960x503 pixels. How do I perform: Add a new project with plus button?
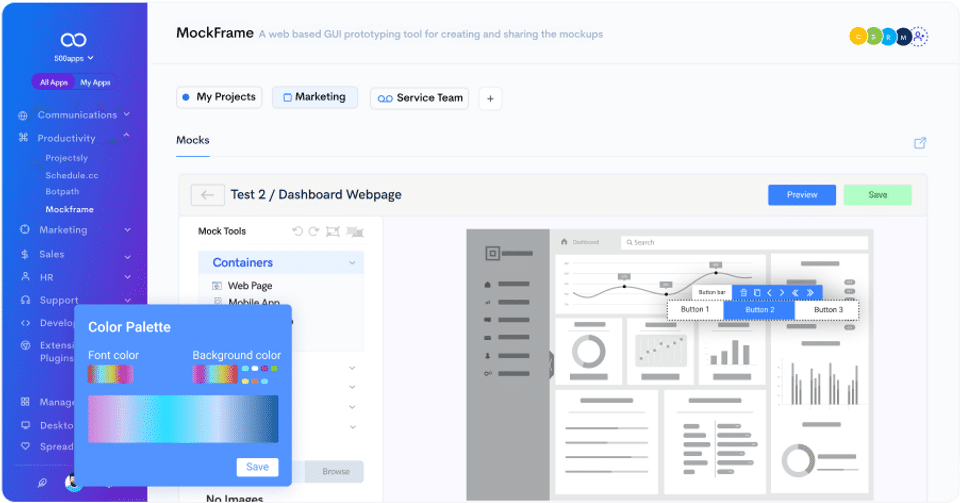[x=490, y=99]
